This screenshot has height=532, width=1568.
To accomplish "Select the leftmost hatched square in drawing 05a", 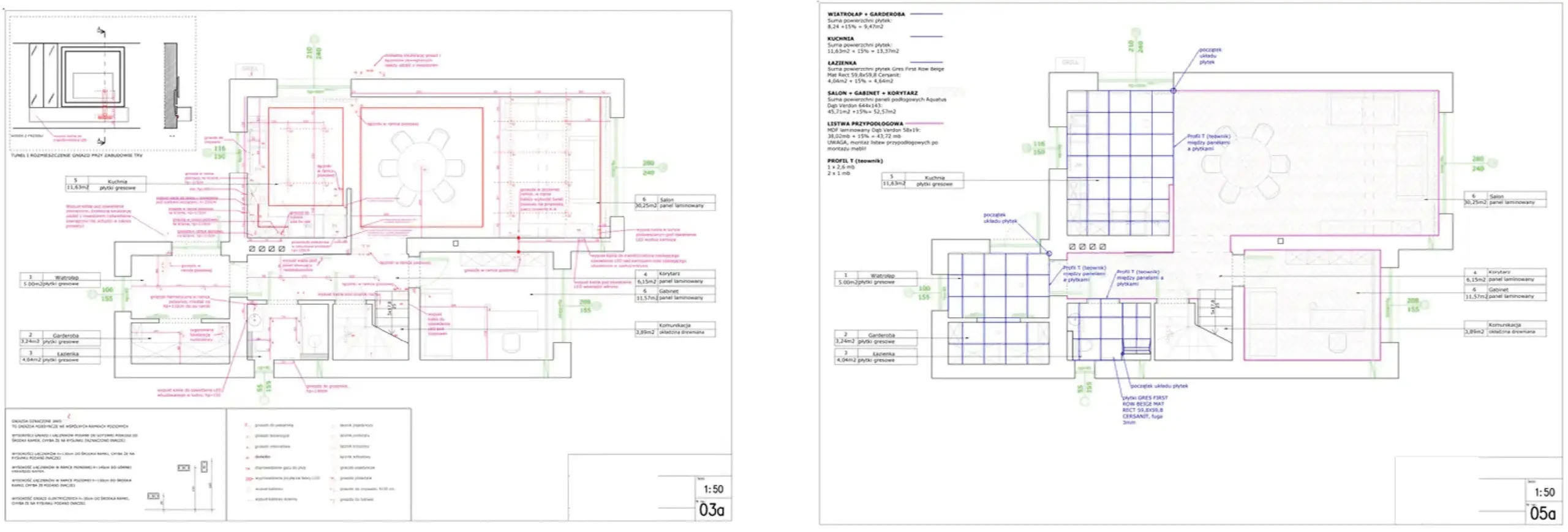I will point(1071,247).
